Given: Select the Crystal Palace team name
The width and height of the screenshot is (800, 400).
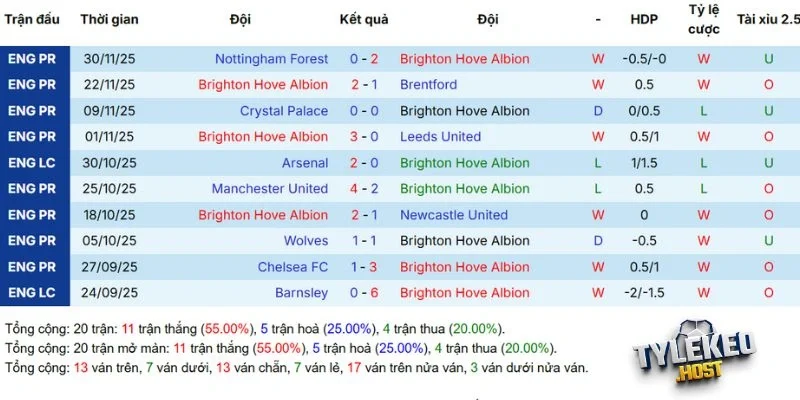Looking at the screenshot, I should [x=284, y=111].
